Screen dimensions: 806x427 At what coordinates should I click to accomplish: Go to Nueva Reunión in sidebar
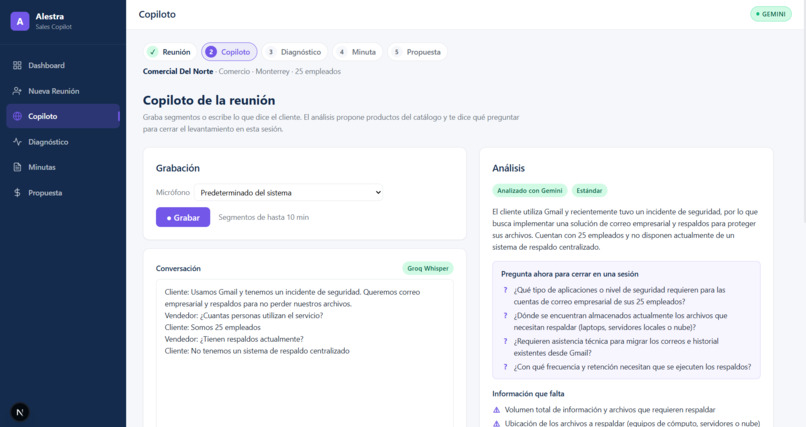point(63,91)
